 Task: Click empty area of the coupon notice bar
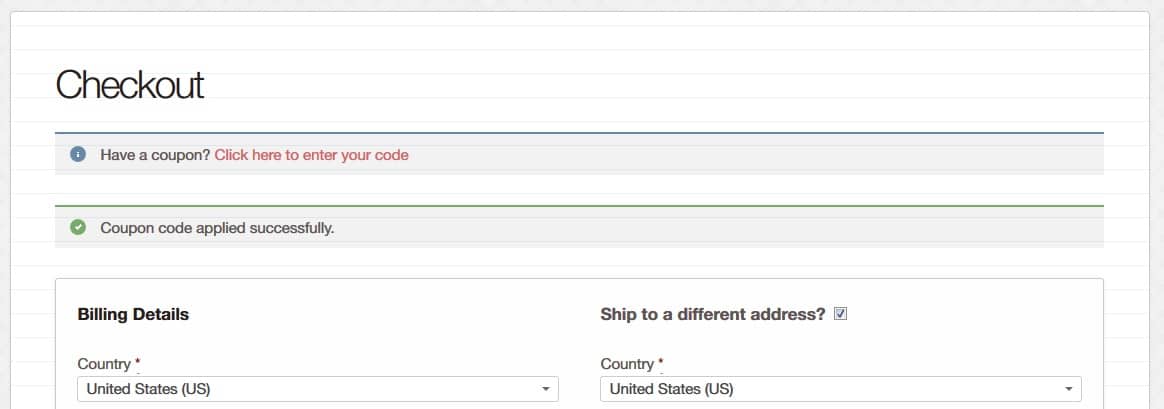(x=742, y=154)
